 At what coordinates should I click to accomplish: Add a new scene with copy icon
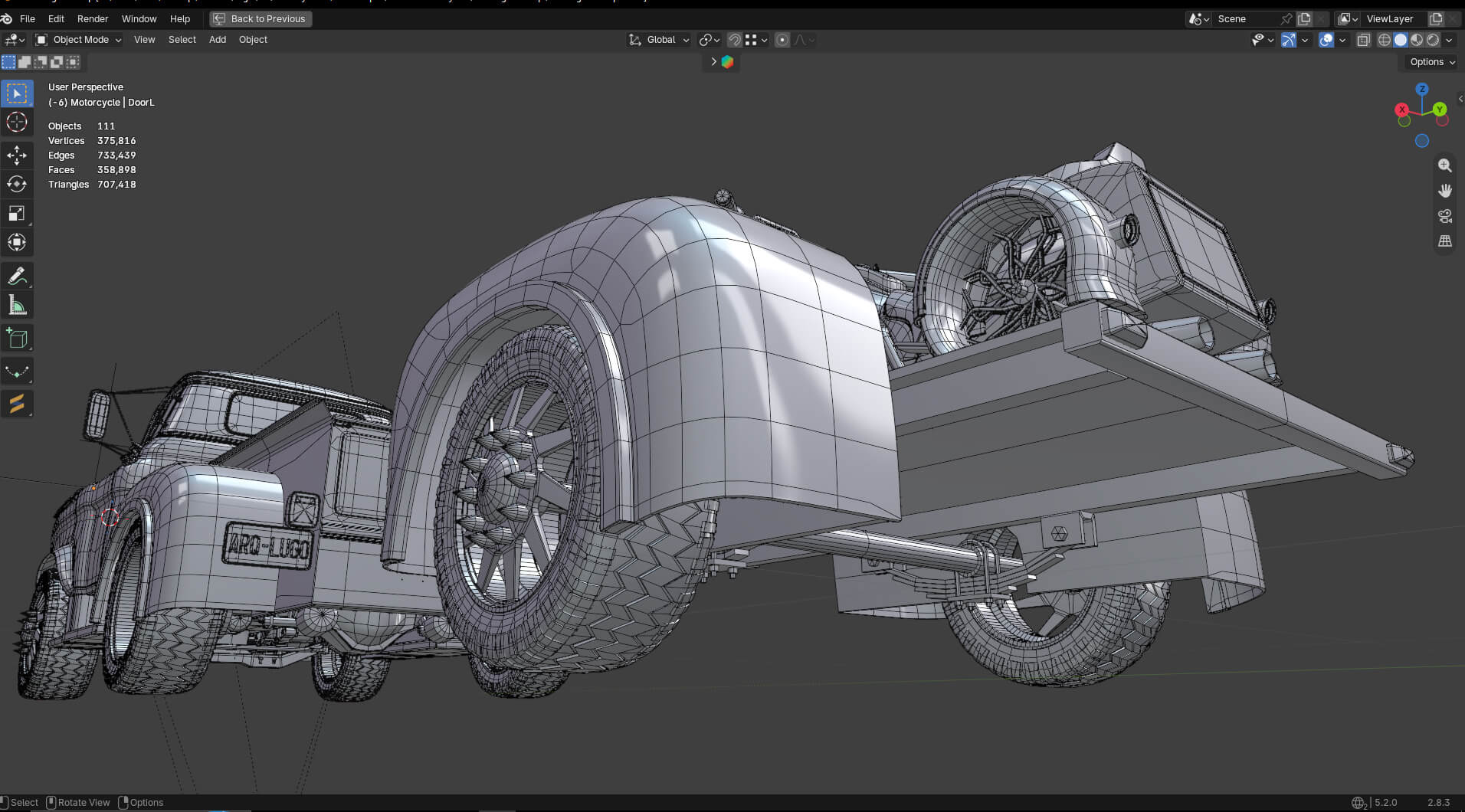click(1304, 19)
